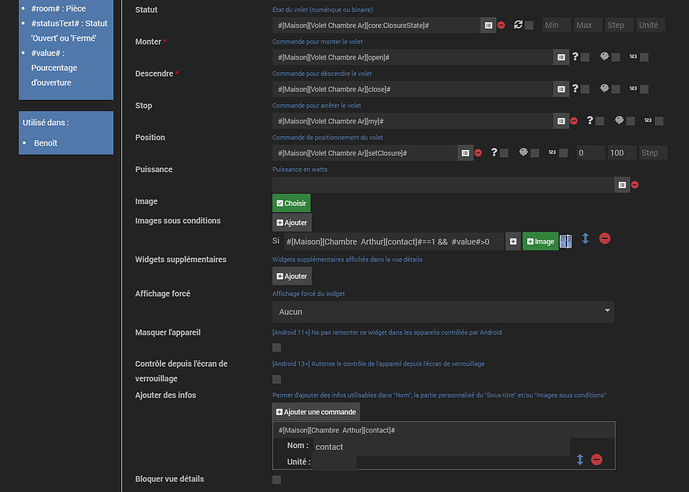Click the Chambre Arthur contact command text
This screenshot has width=689, height=492.
tap(337, 430)
